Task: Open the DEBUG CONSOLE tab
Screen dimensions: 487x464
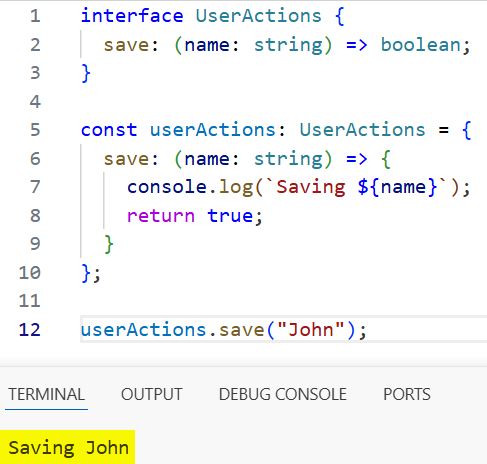Action: click(x=283, y=394)
